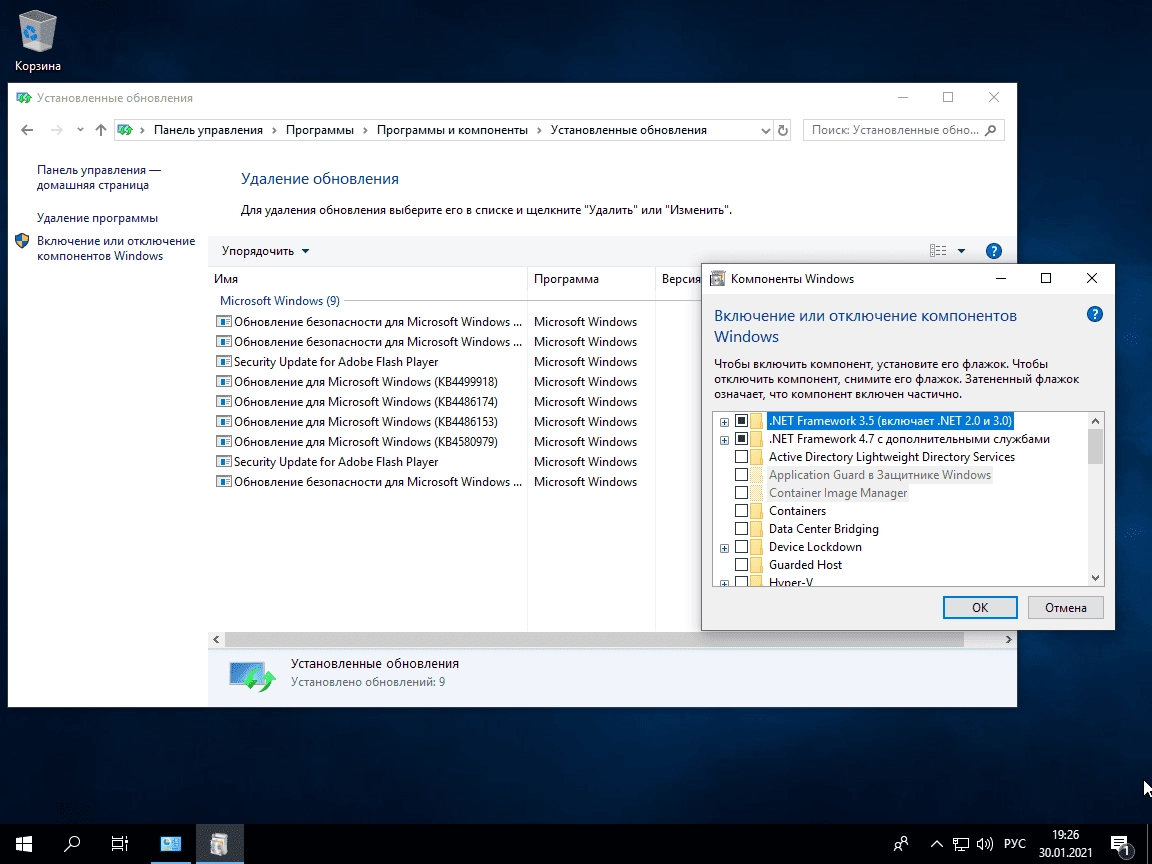This screenshot has height=864, width=1152.
Task: Click the search magnifier in Installed Updates search box
Action: tap(990, 130)
